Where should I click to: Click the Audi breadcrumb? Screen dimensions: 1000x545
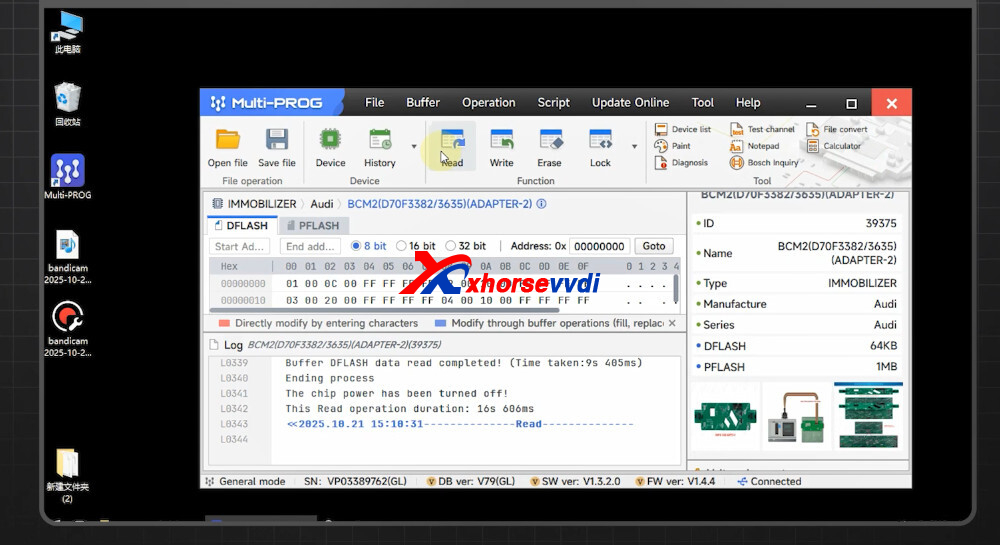321,204
